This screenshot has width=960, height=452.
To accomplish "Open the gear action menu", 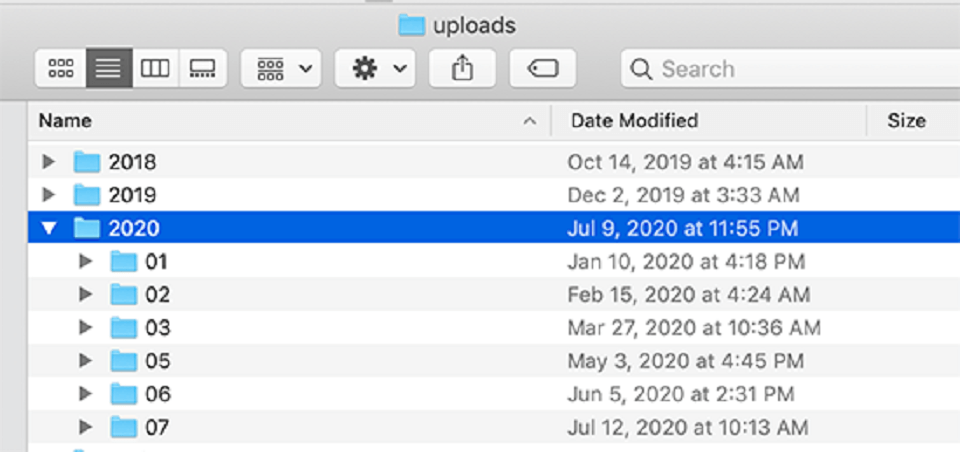I will (375, 69).
